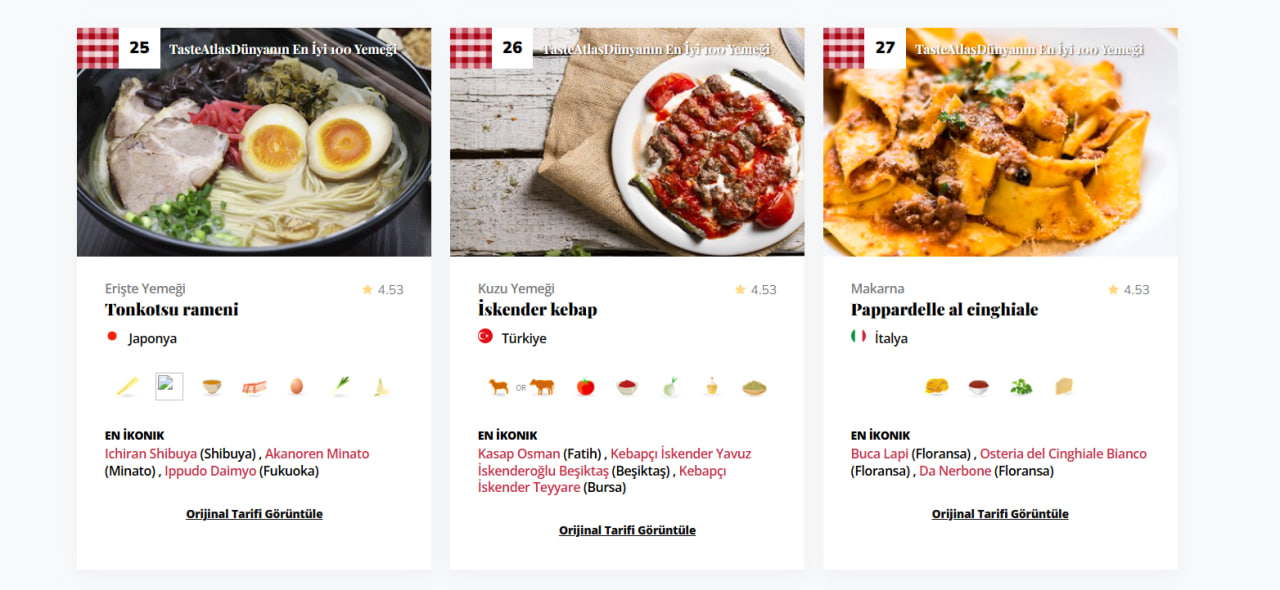Click the bacon ingredient icon
Viewport: 1280px width, 590px height.
[x=254, y=387]
